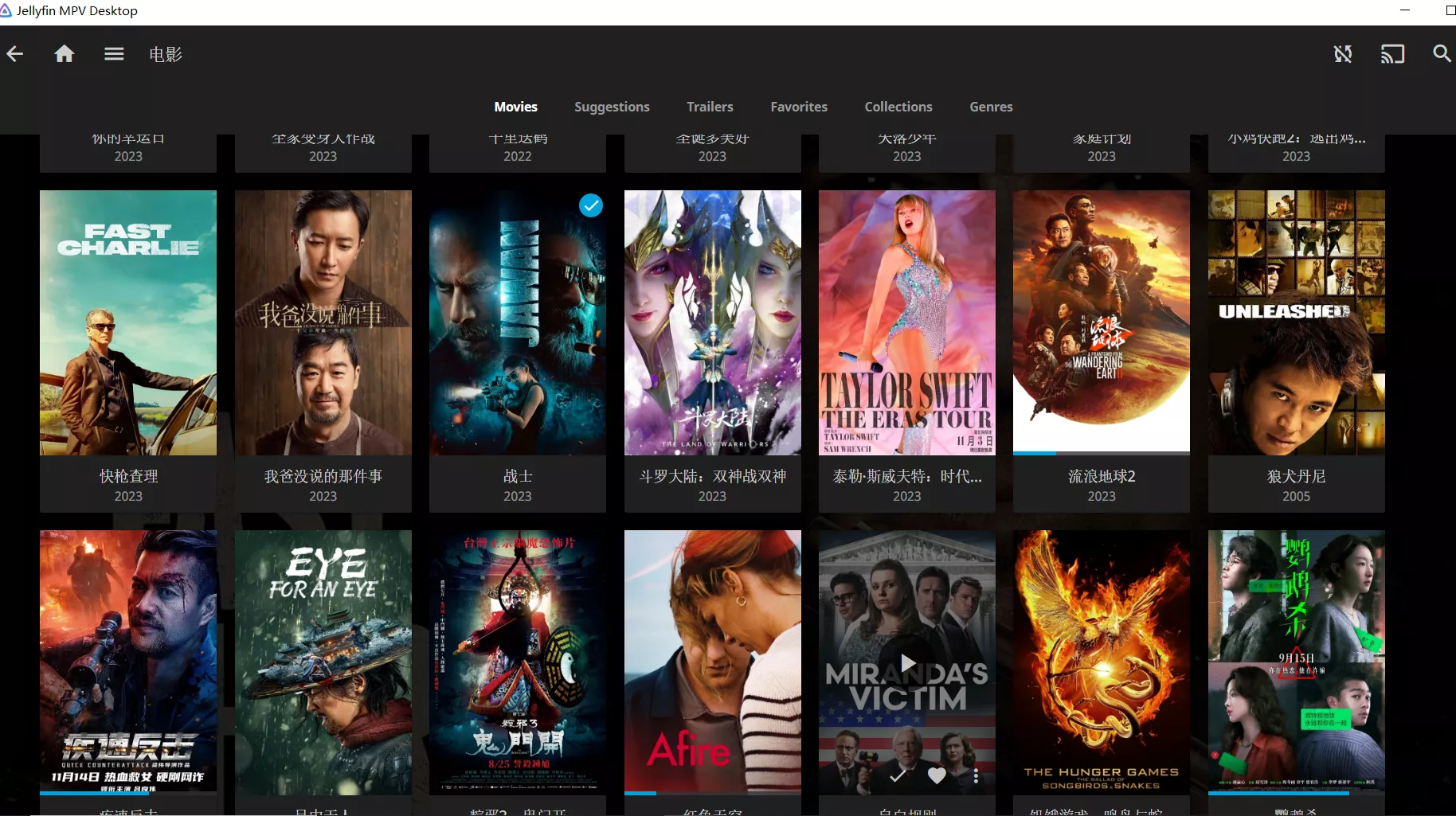Open The Wandering Earth 2 poster
1456x816 pixels.
[x=1102, y=322]
